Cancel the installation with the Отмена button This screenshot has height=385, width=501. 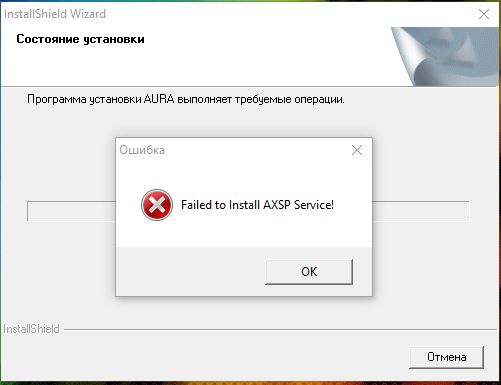pos(446,357)
